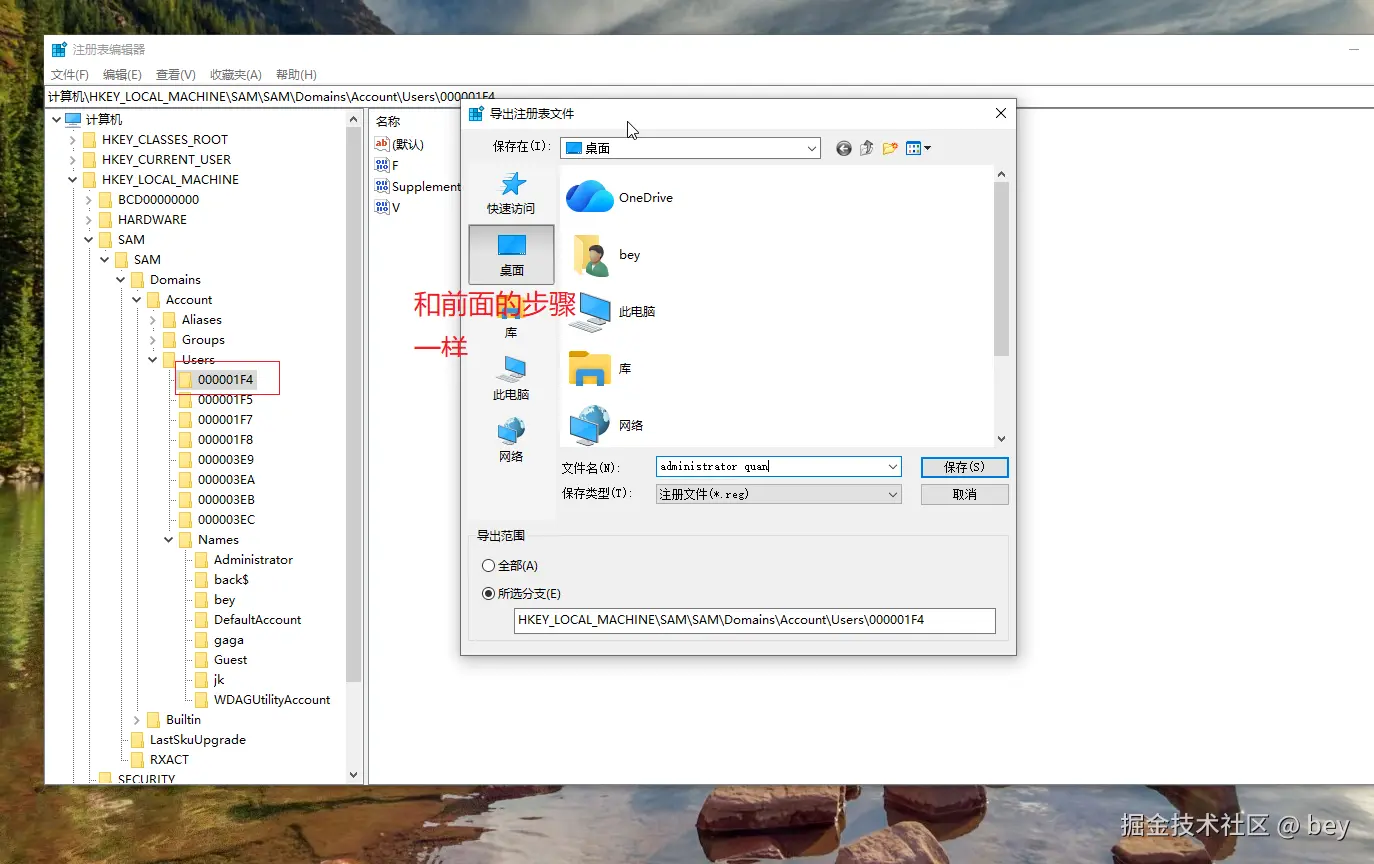The height and width of the screenshot is (864, 1374).
Task: Click the back arrow icon in export dialog
Action: (844, 148)
